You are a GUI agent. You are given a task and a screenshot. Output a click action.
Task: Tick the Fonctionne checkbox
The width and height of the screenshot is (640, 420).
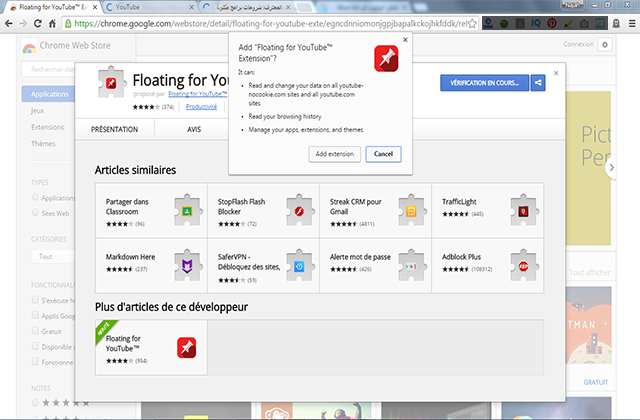coord(35,362)
